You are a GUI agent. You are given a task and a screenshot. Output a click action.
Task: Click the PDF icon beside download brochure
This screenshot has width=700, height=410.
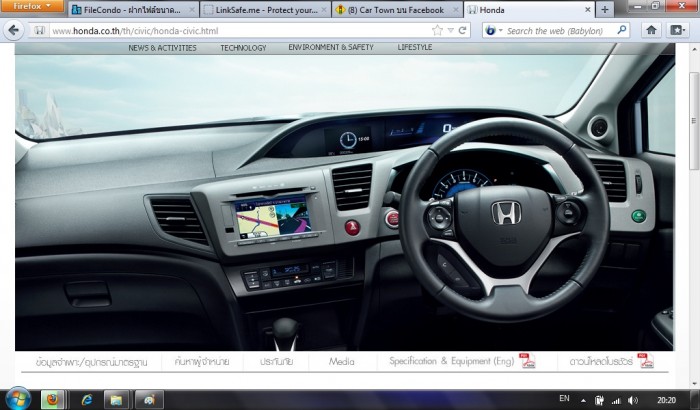coord(646,360)
